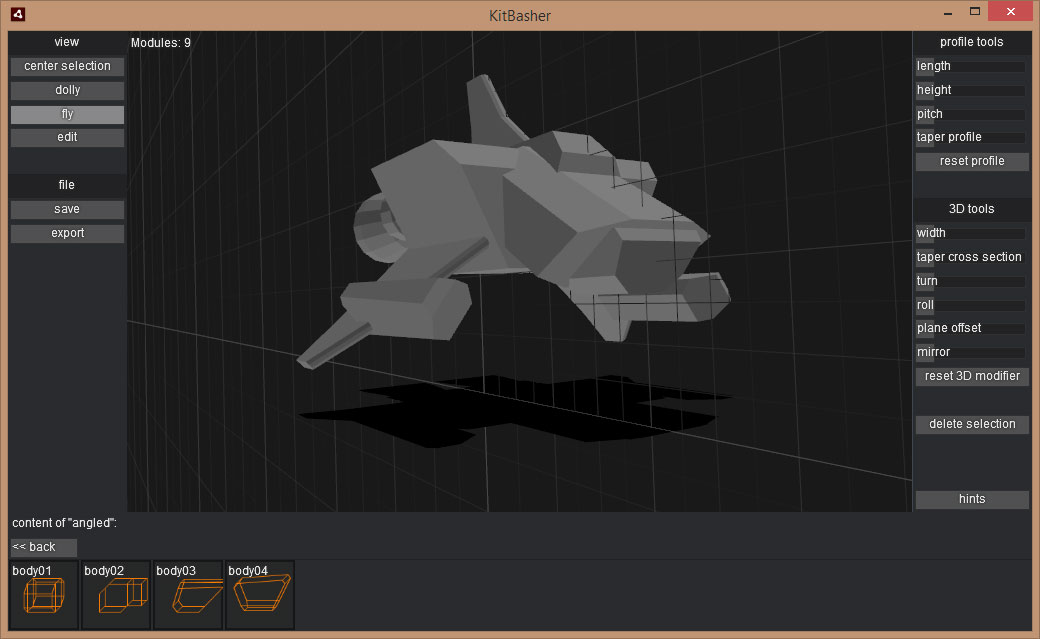Show the hints panel

[971, 499]
